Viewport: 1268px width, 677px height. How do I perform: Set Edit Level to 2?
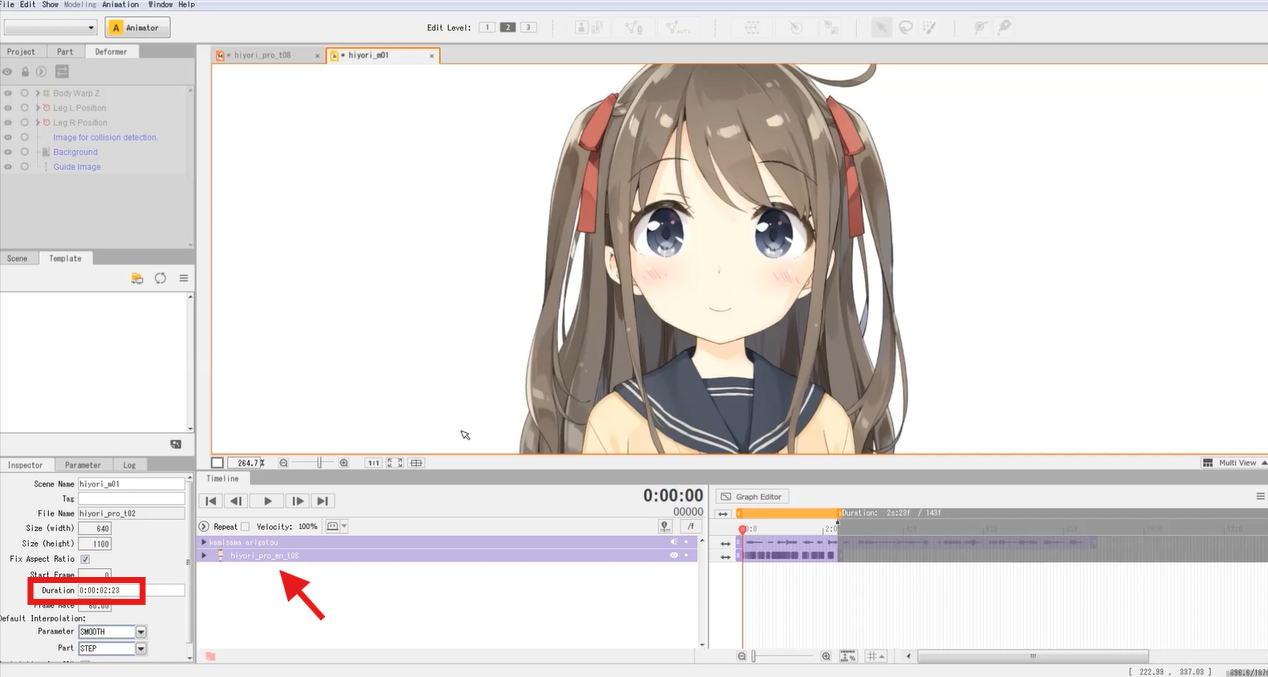(x=507, y=27)
